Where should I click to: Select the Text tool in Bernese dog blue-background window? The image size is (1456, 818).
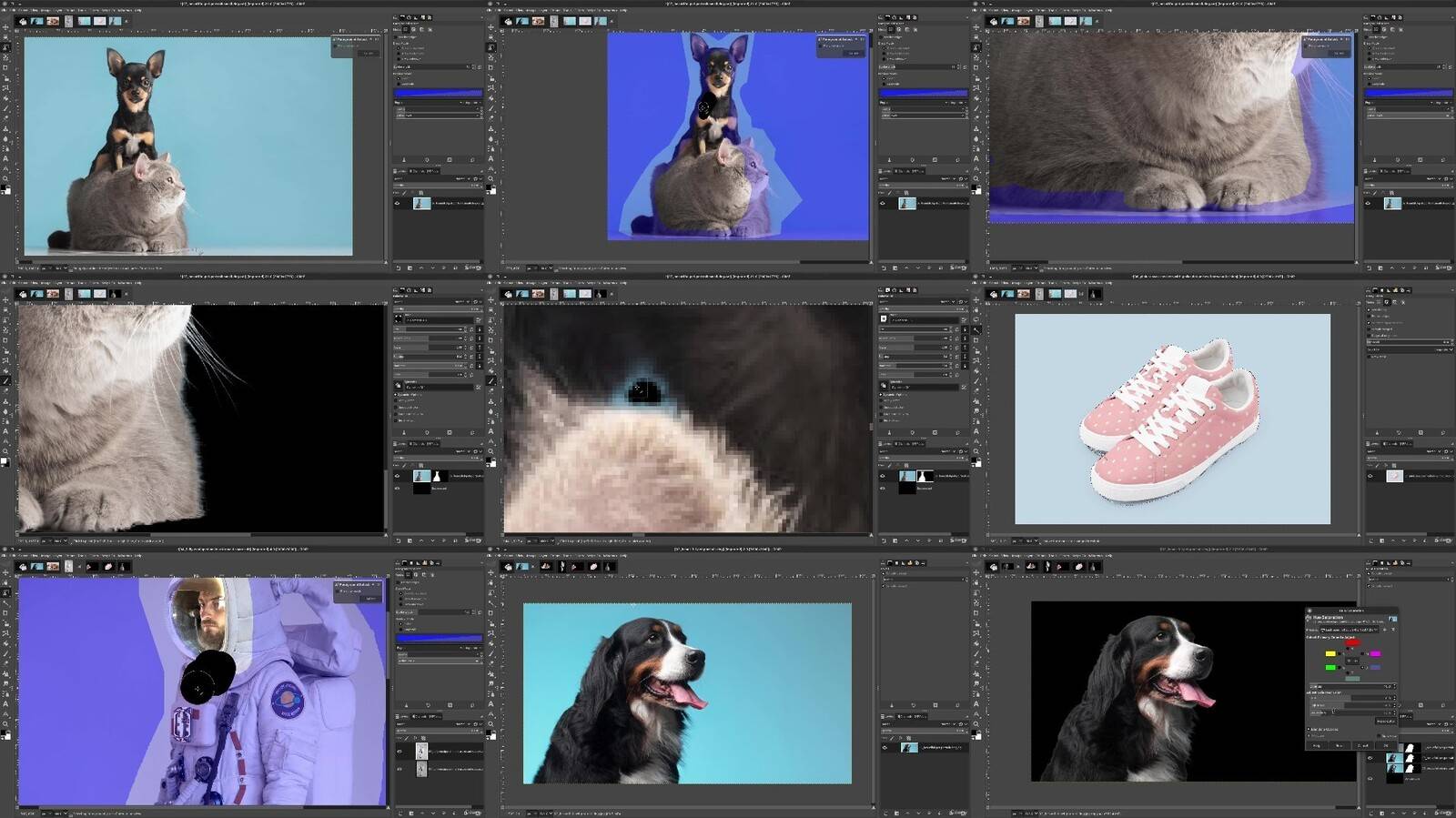click(x=490, y=704)
